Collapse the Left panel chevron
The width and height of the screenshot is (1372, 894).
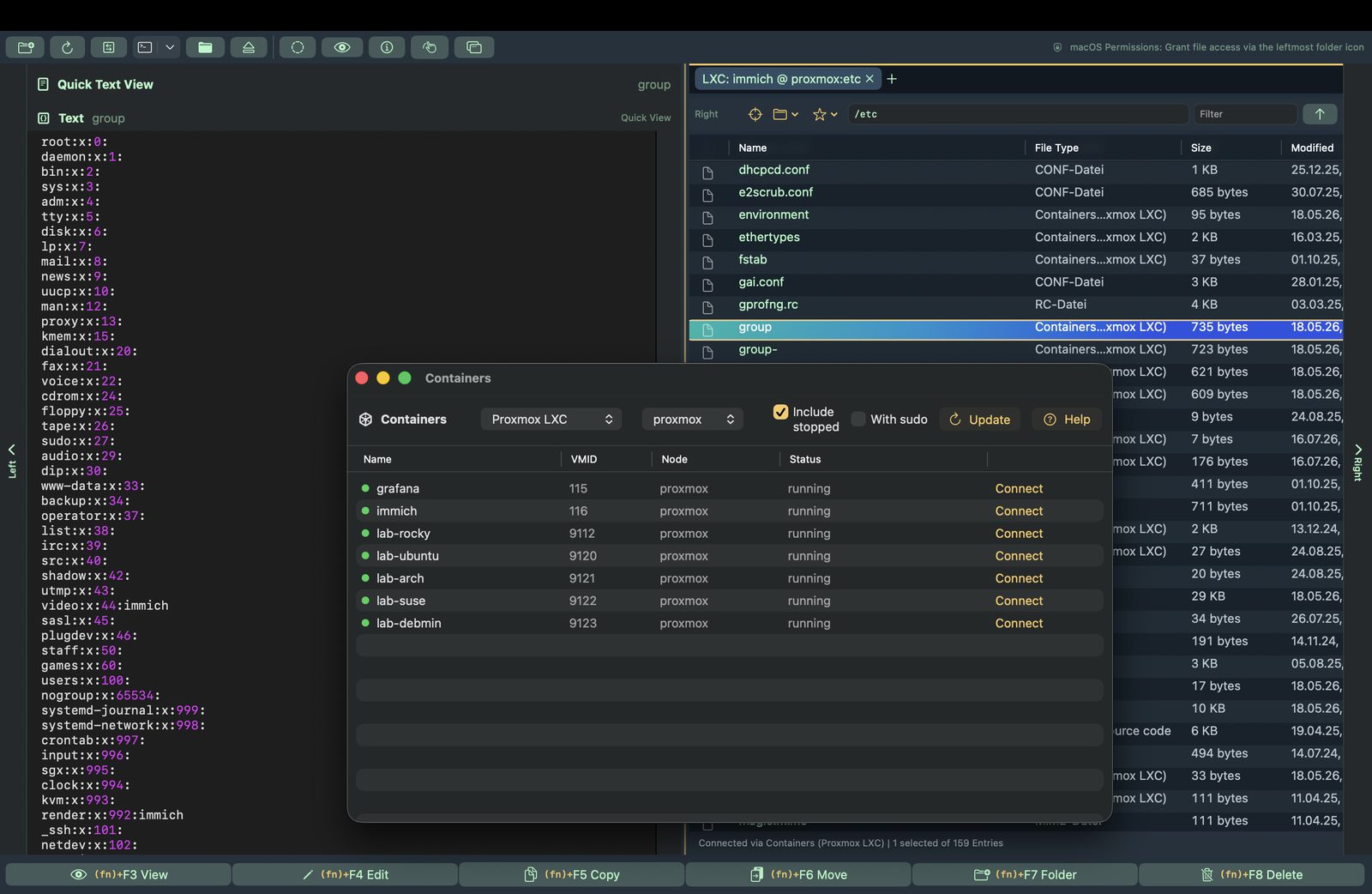point(12,450)
